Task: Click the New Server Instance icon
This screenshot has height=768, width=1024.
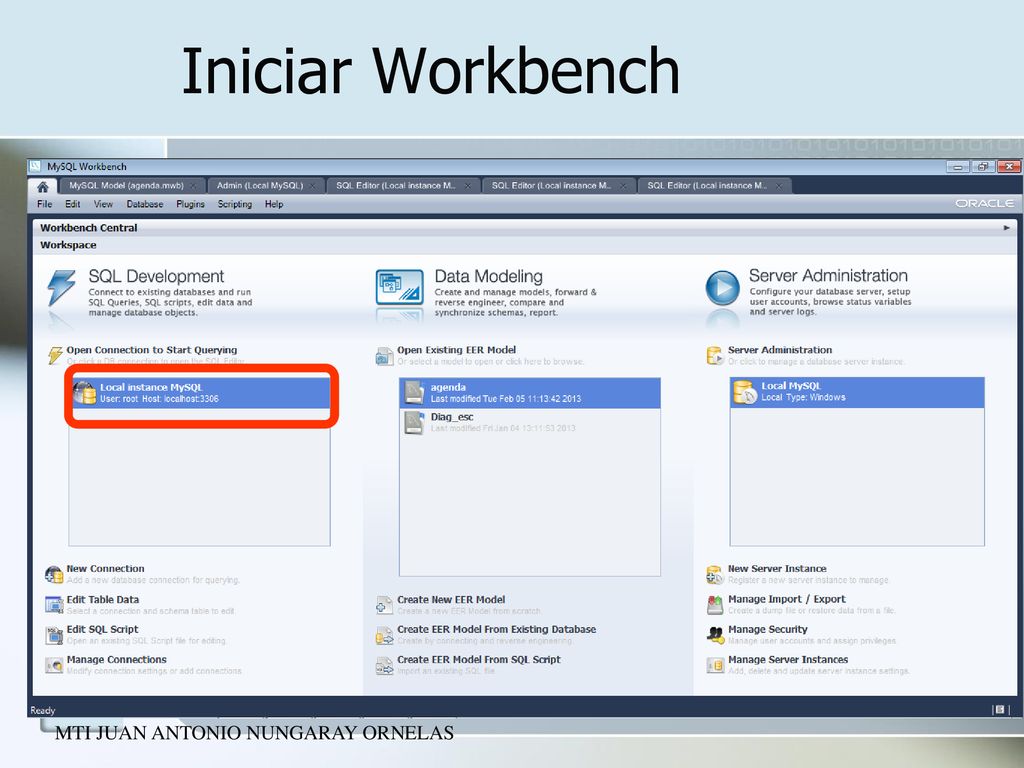Action: pos(715,575)
